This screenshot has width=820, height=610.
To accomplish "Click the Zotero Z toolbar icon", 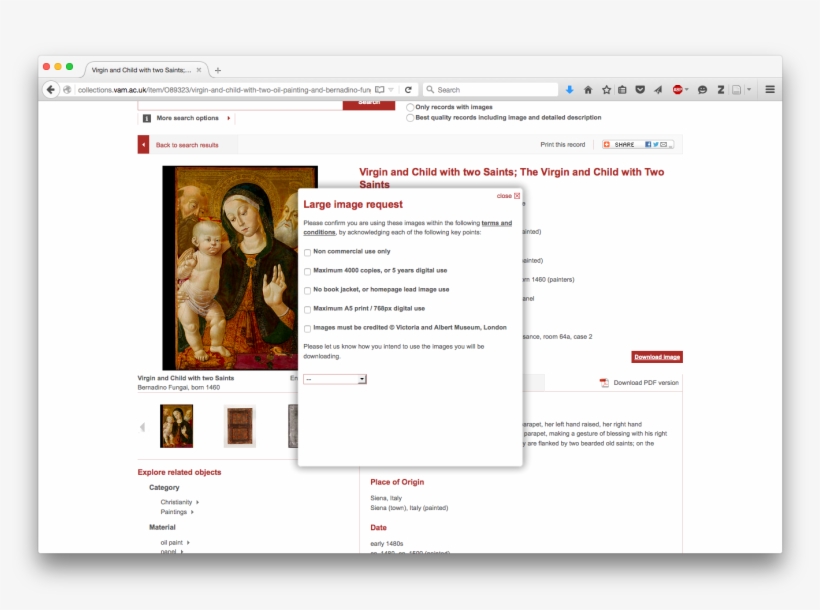I will (721, 89).
